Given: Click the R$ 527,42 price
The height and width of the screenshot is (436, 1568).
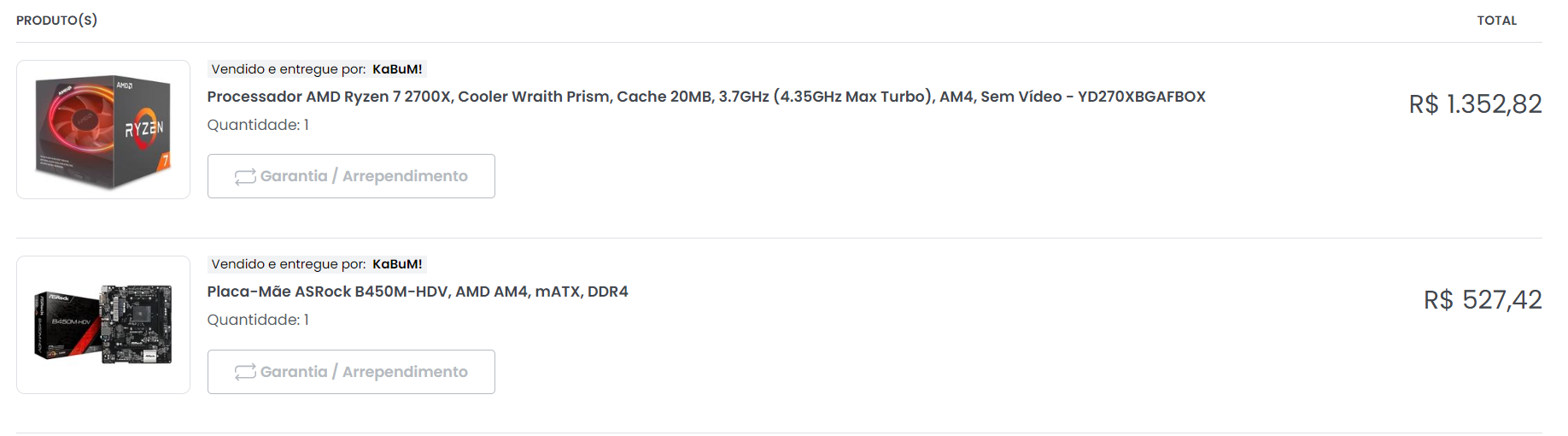Looking at the screenshot, I should point(1483,300).
